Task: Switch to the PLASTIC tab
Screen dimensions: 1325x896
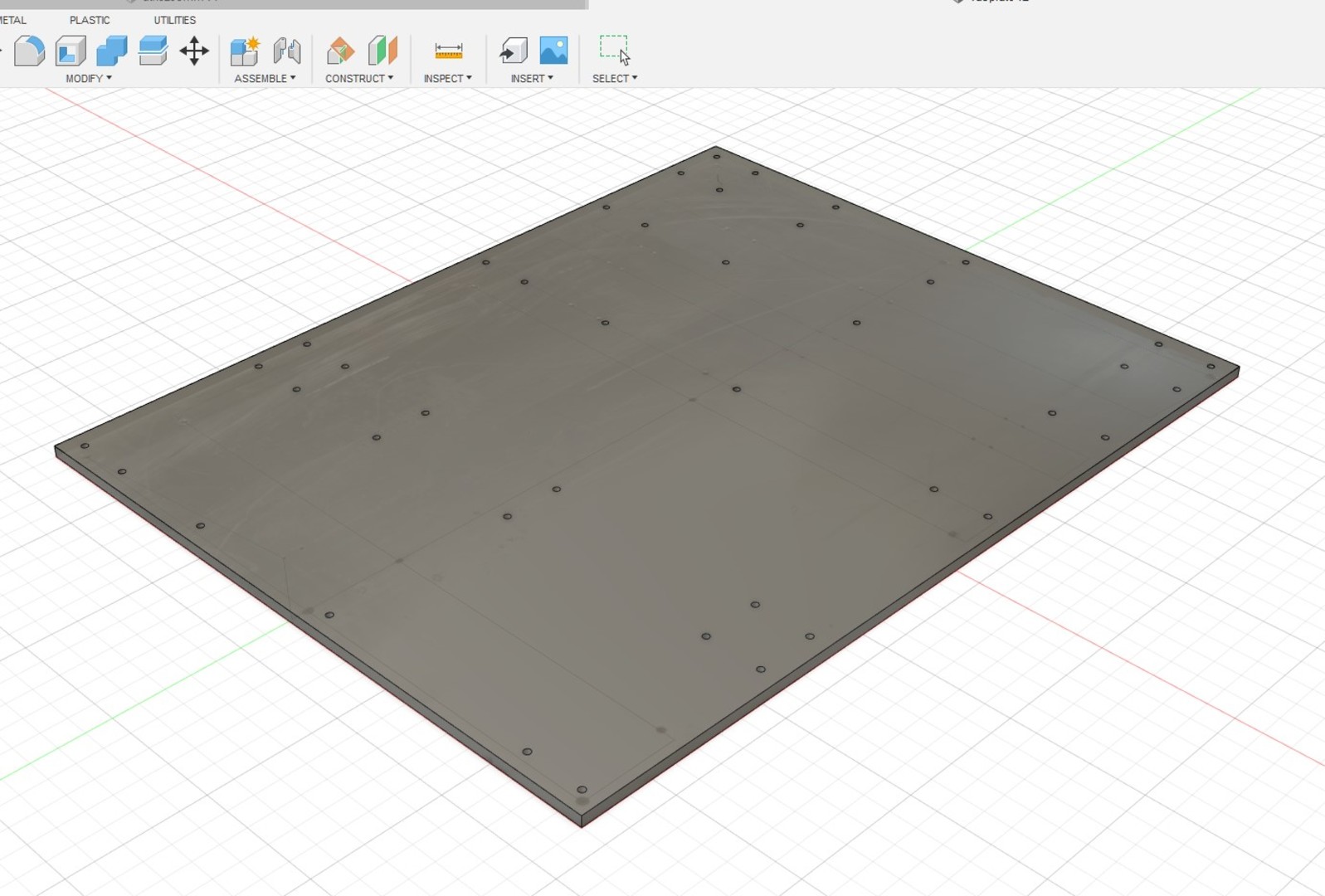Action: (90, 20)
